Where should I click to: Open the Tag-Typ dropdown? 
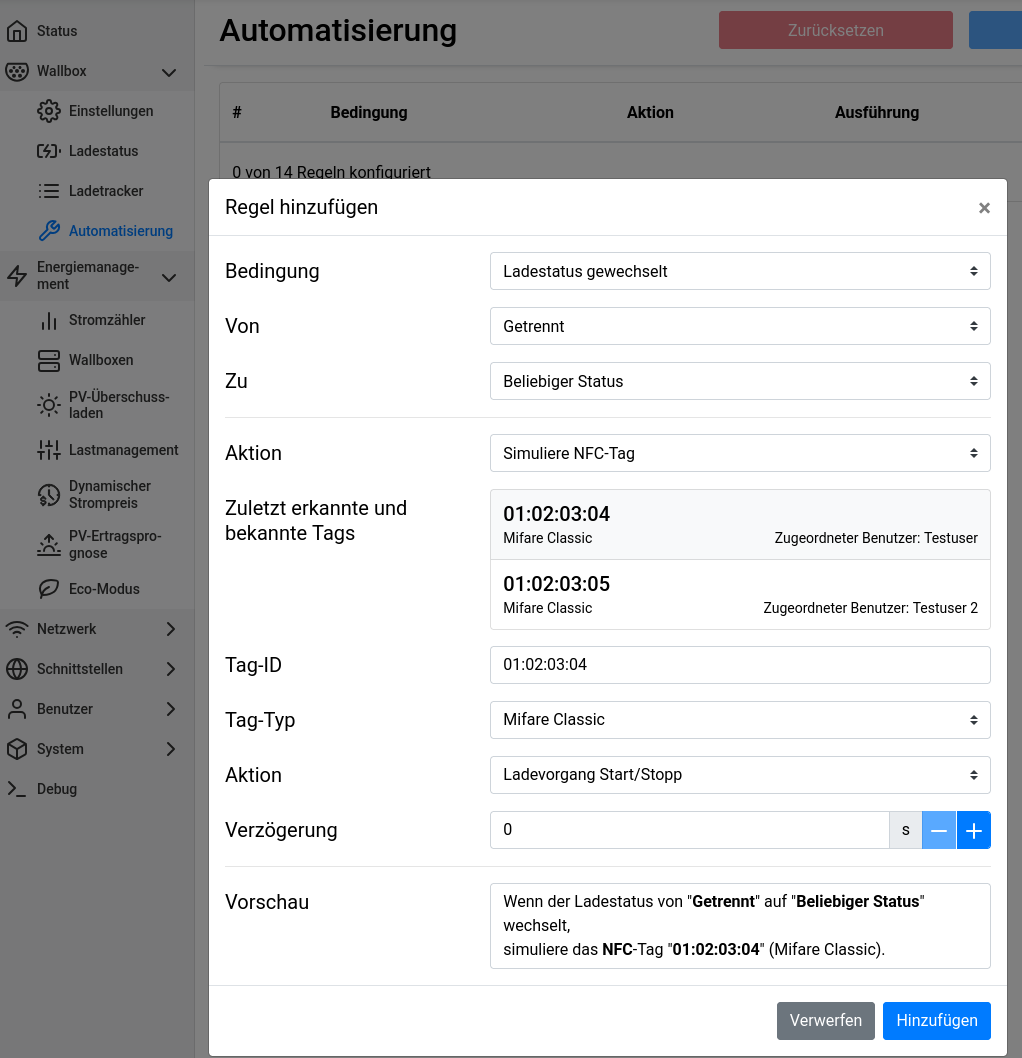coord(740,720)
